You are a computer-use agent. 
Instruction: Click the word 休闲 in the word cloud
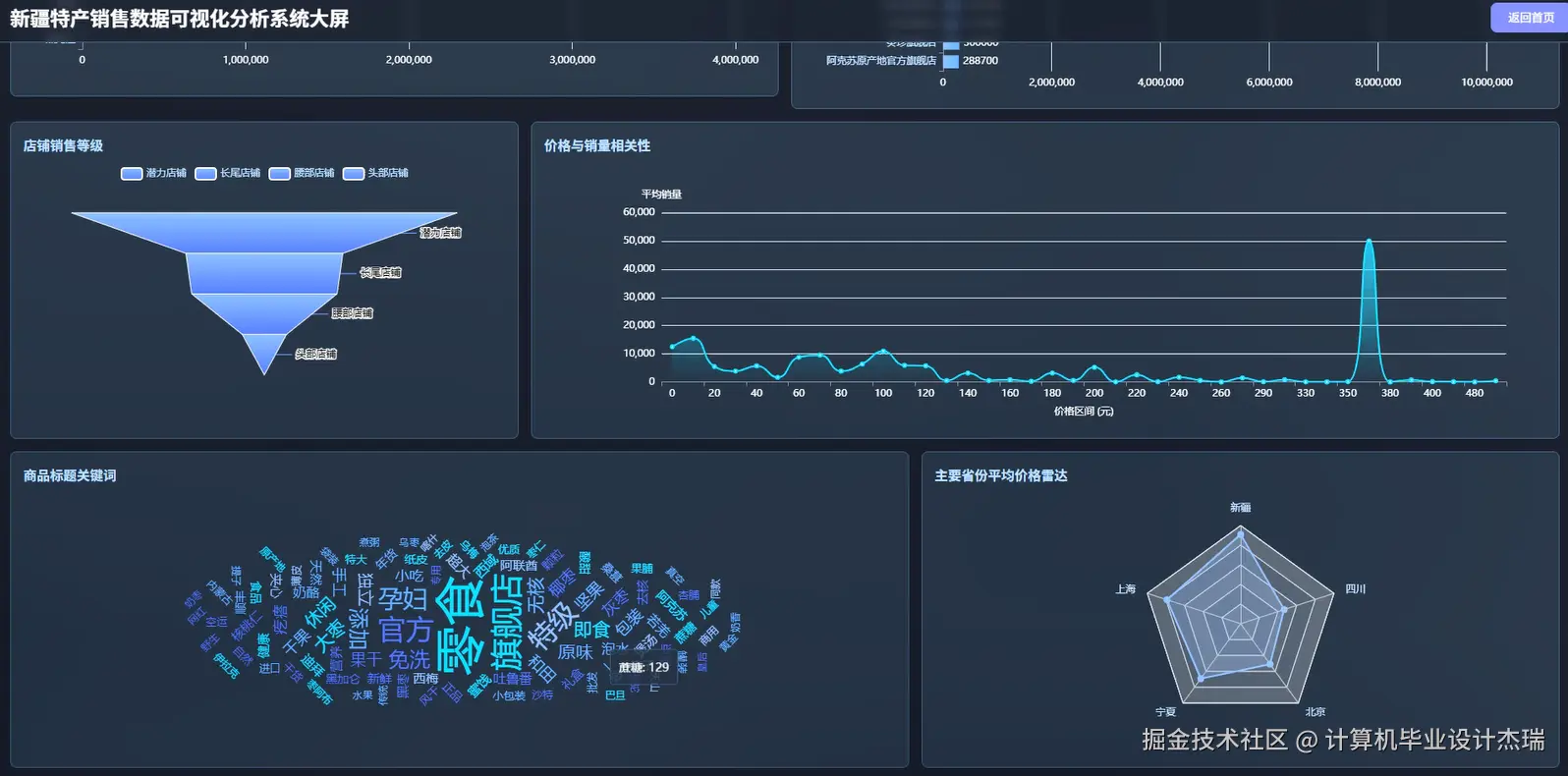coord(321,613)
